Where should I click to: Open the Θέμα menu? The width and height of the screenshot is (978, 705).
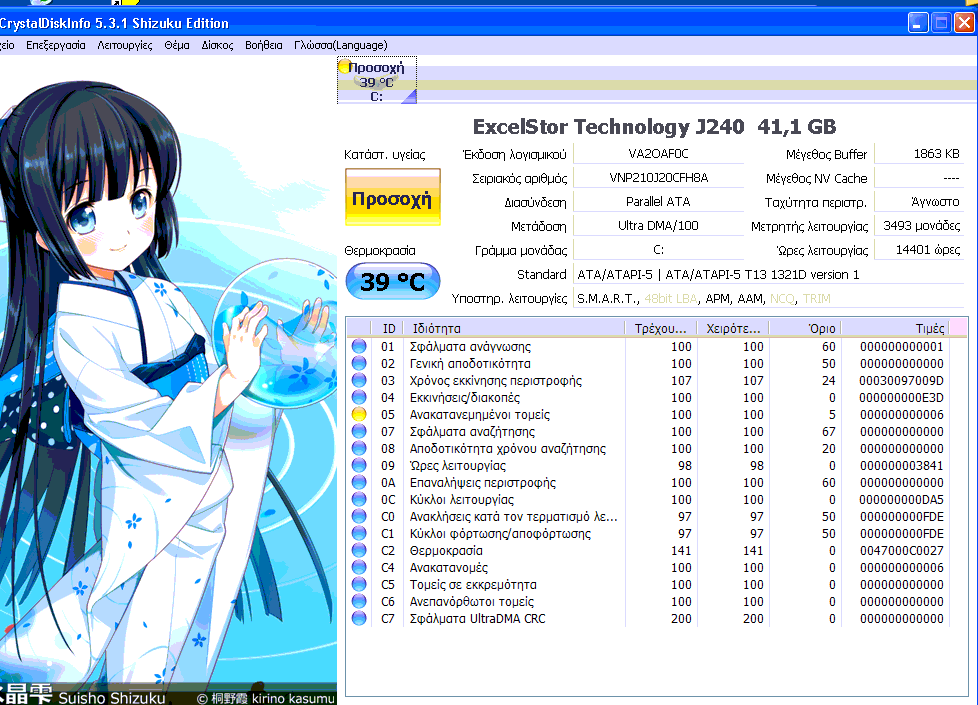177,45
